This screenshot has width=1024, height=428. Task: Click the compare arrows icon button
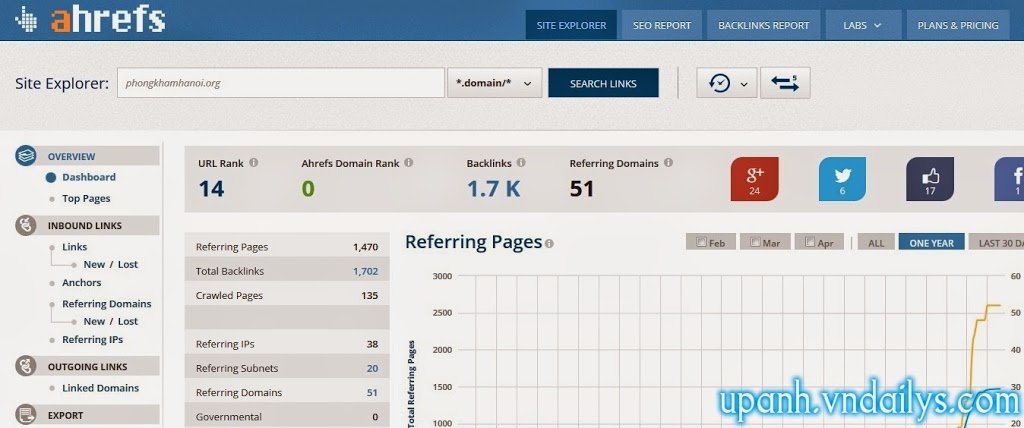785,83
